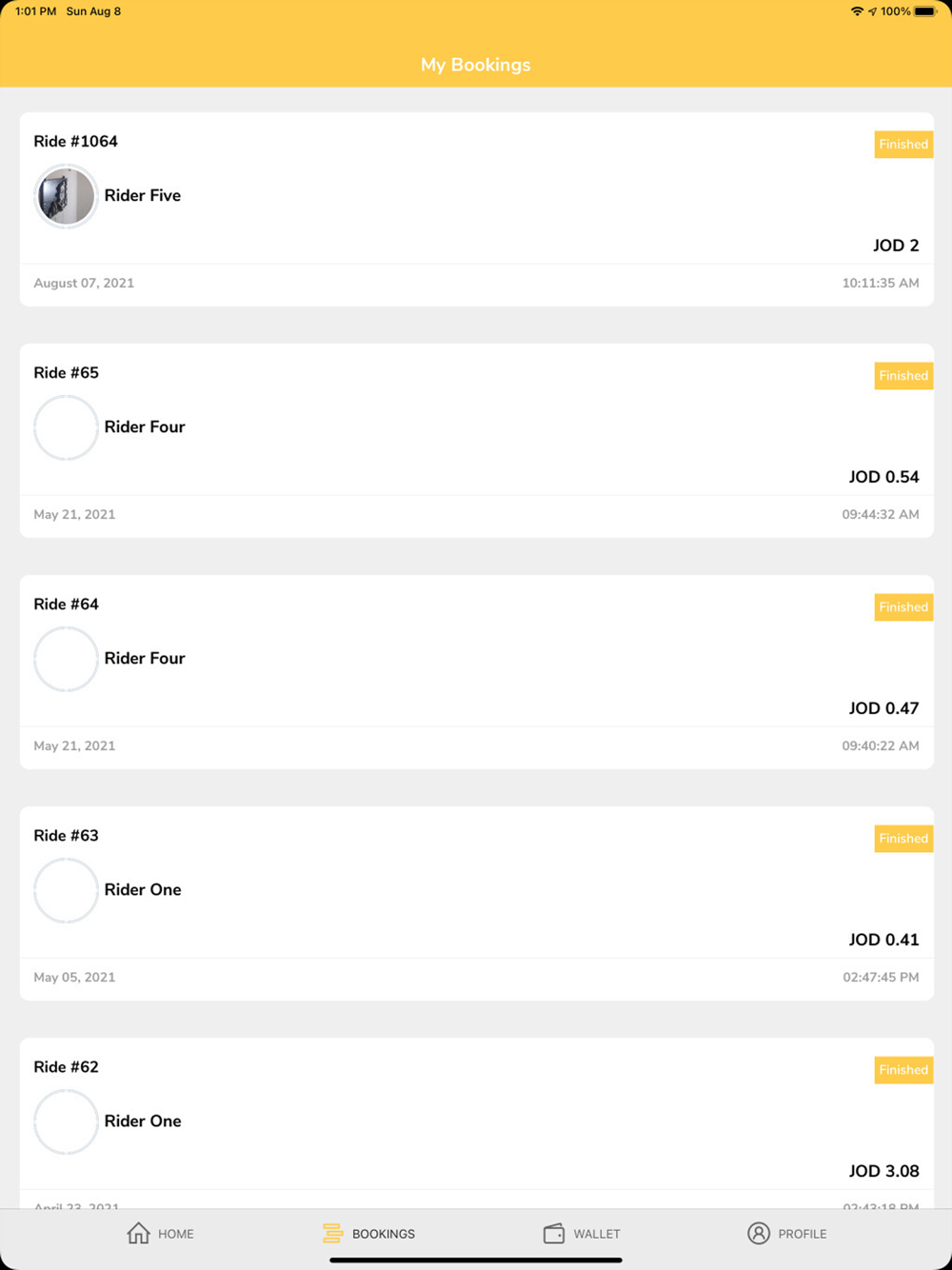
Task: Tap the empty avatar on Ride #63
Action: click(66, 890)
